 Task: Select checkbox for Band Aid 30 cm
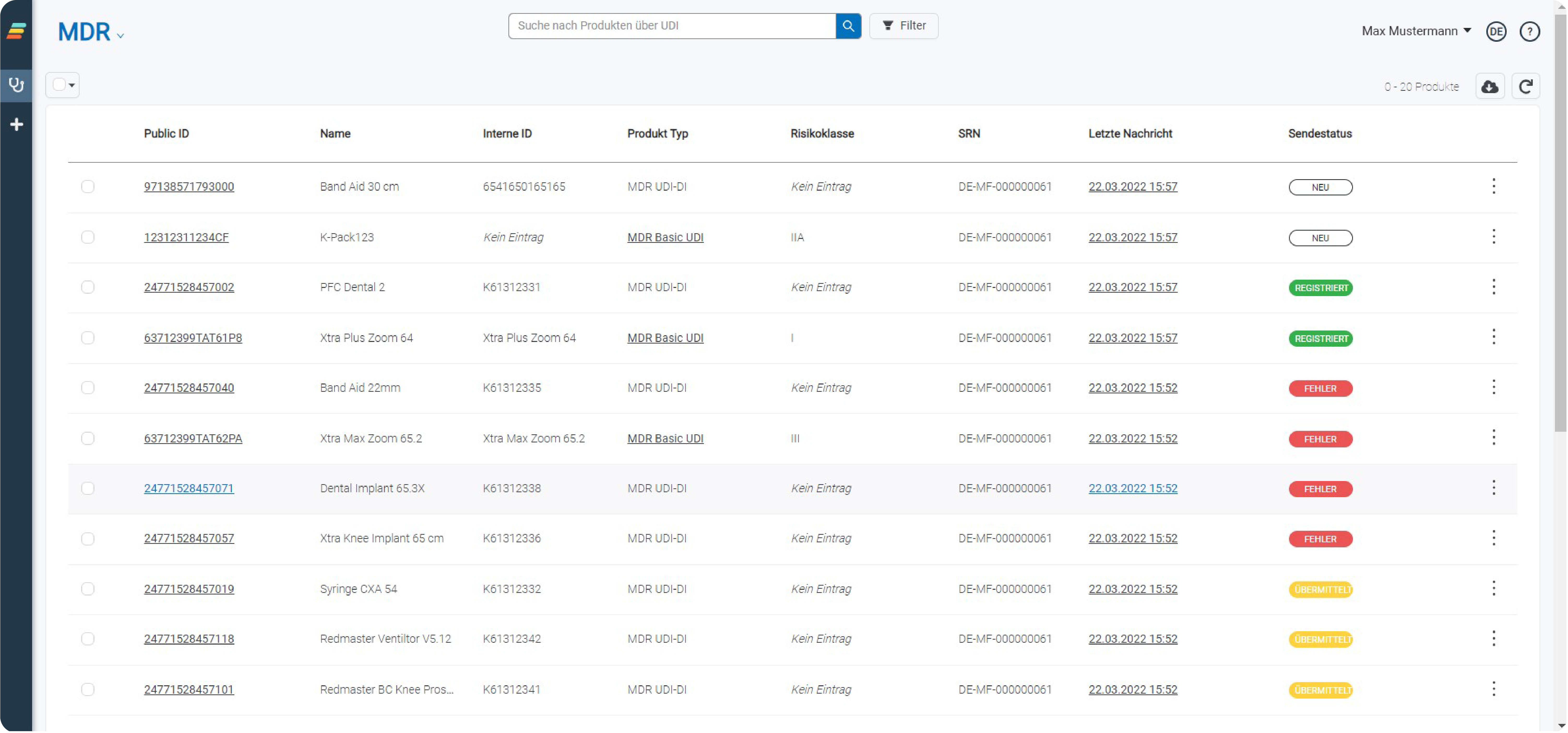coord(88,186)
